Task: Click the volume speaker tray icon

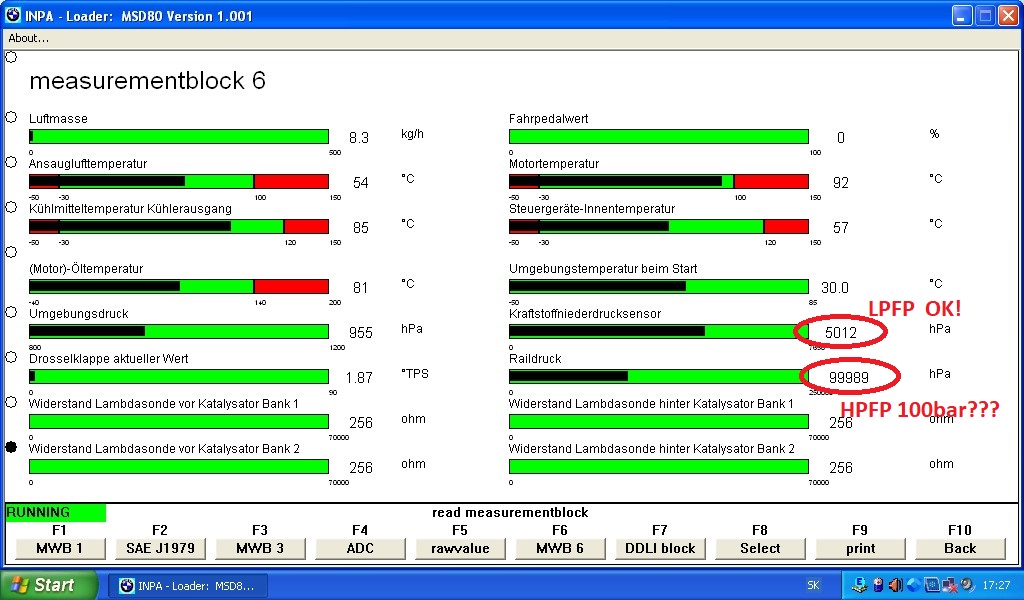Action: [896, 586]
